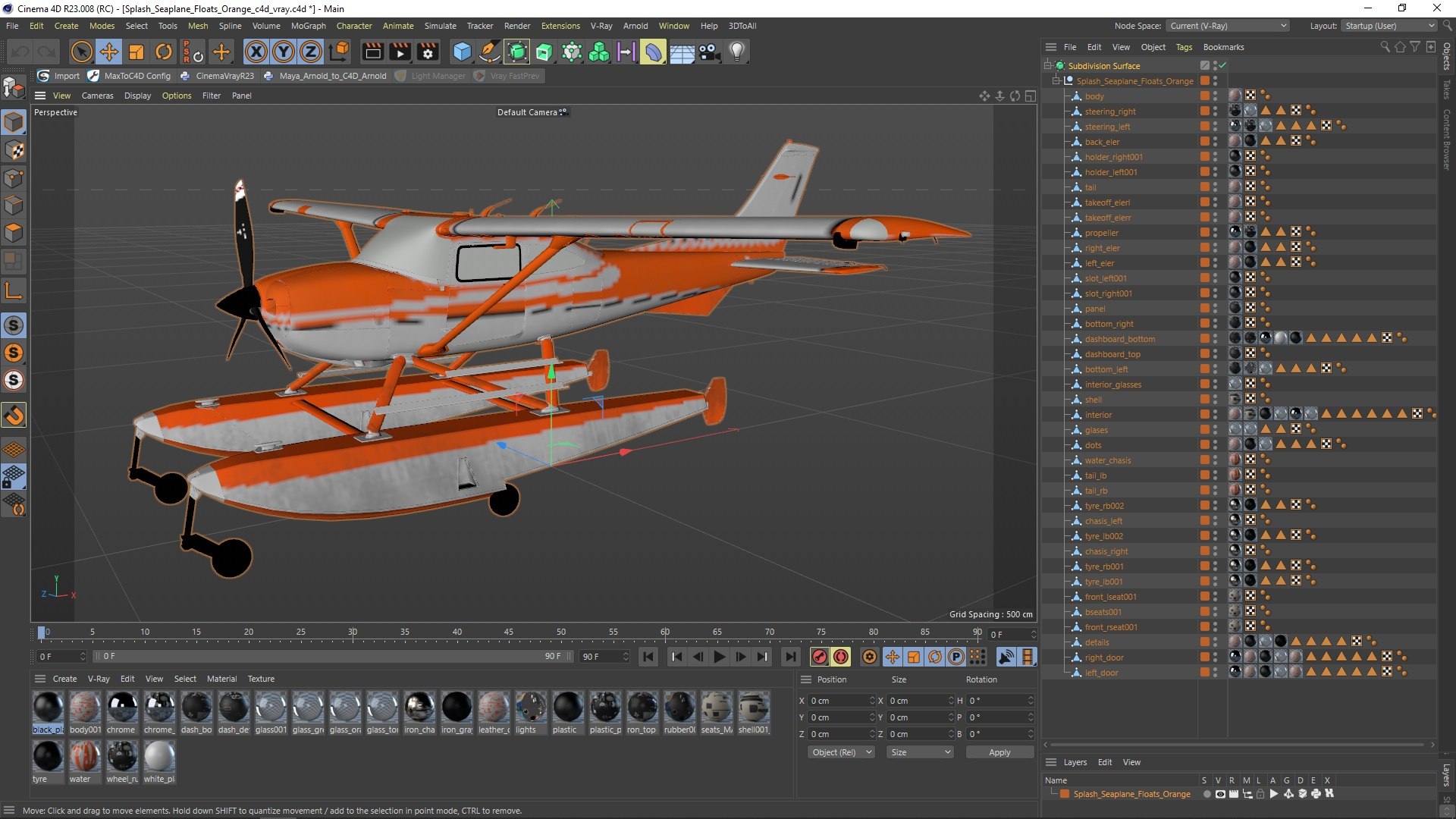Click the Autokeying button
Screen dimensions: 1456x819
click(840, 657)
